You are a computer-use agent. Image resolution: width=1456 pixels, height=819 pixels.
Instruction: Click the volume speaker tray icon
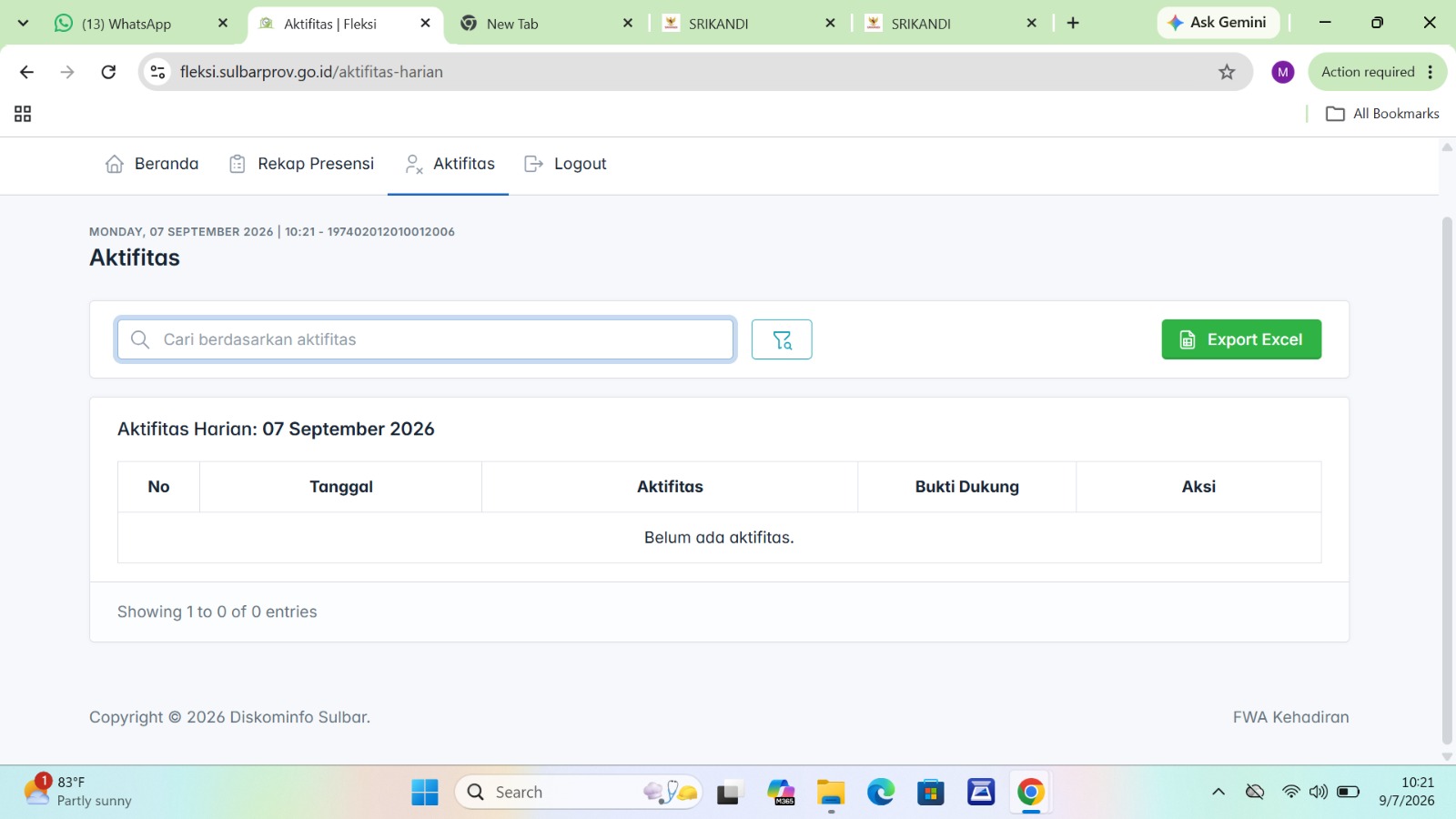pos(1319,792)
